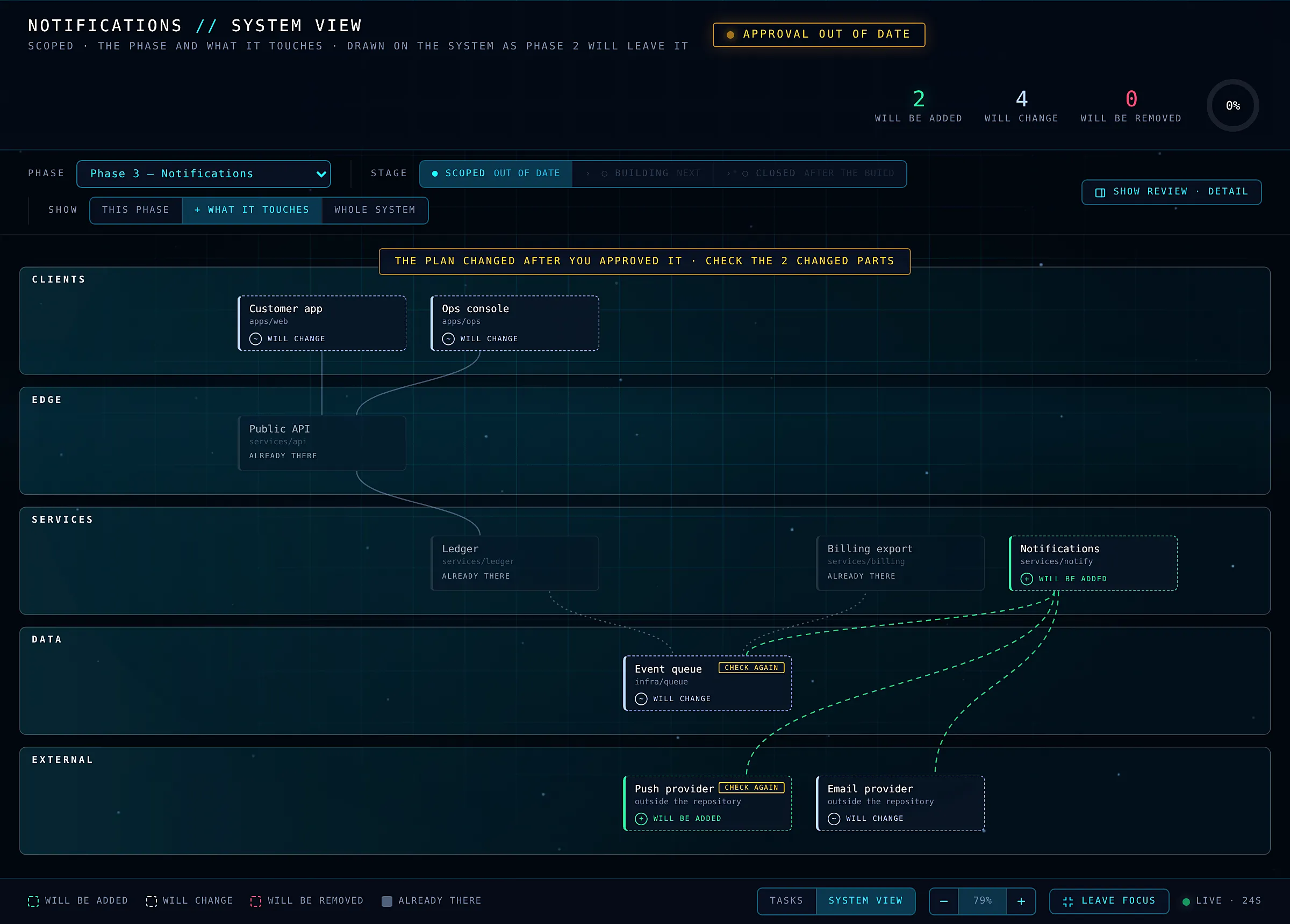Click Will Change icon on Event queue
Screen dimensions: 1290x924
641,699
